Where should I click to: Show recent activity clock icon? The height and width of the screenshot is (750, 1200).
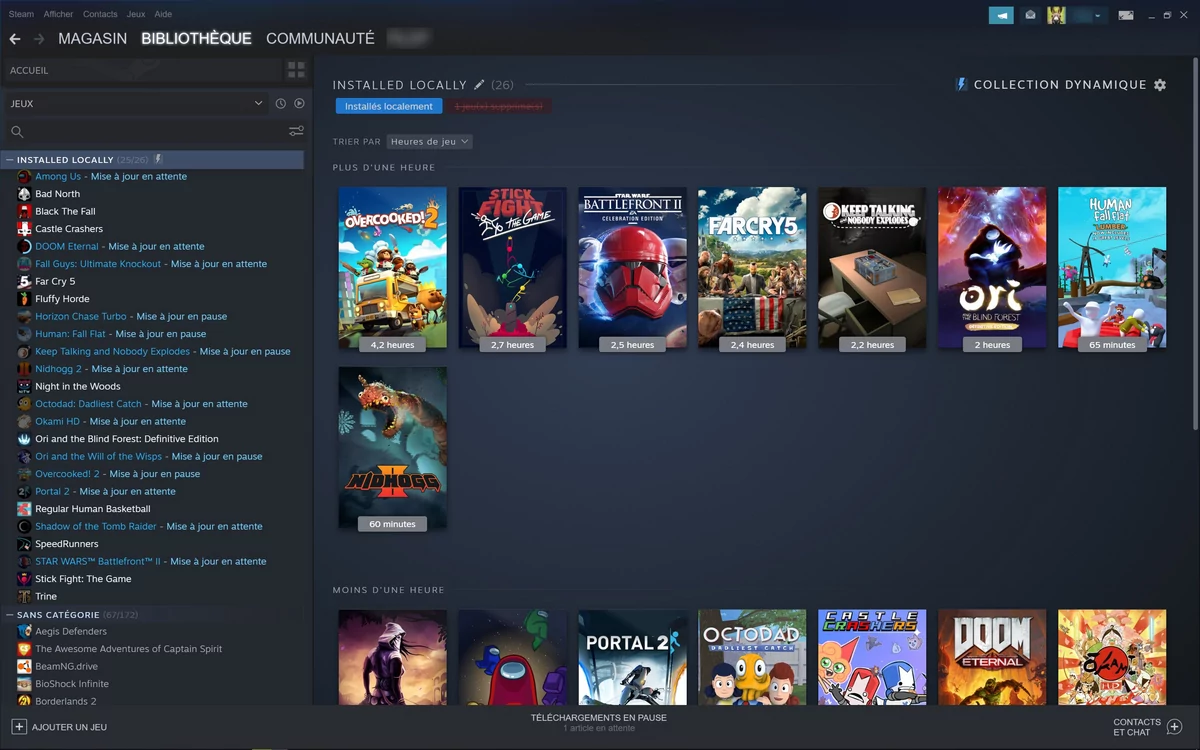[280, 103]
